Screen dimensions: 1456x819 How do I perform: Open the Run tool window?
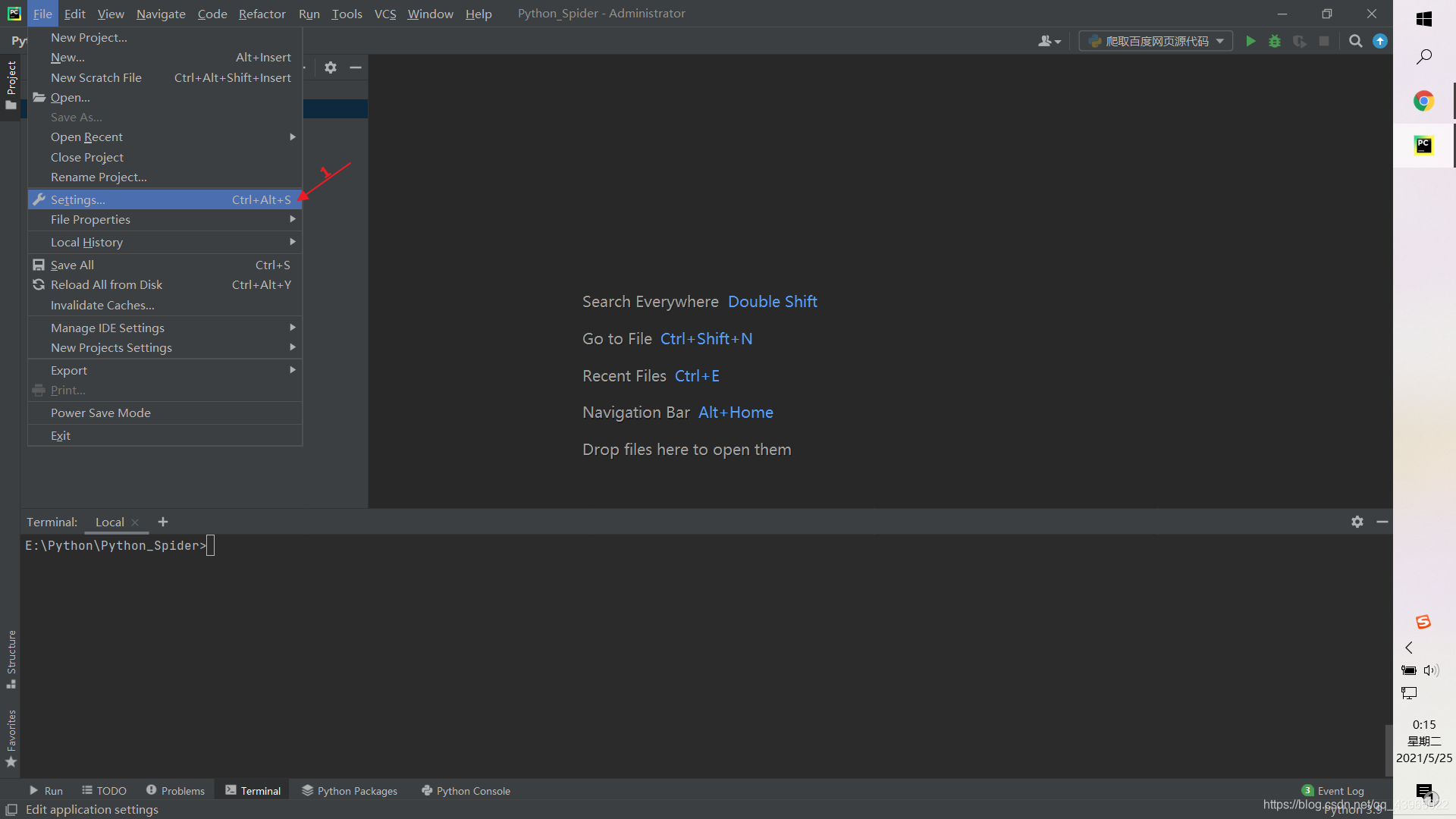(45, 790)
